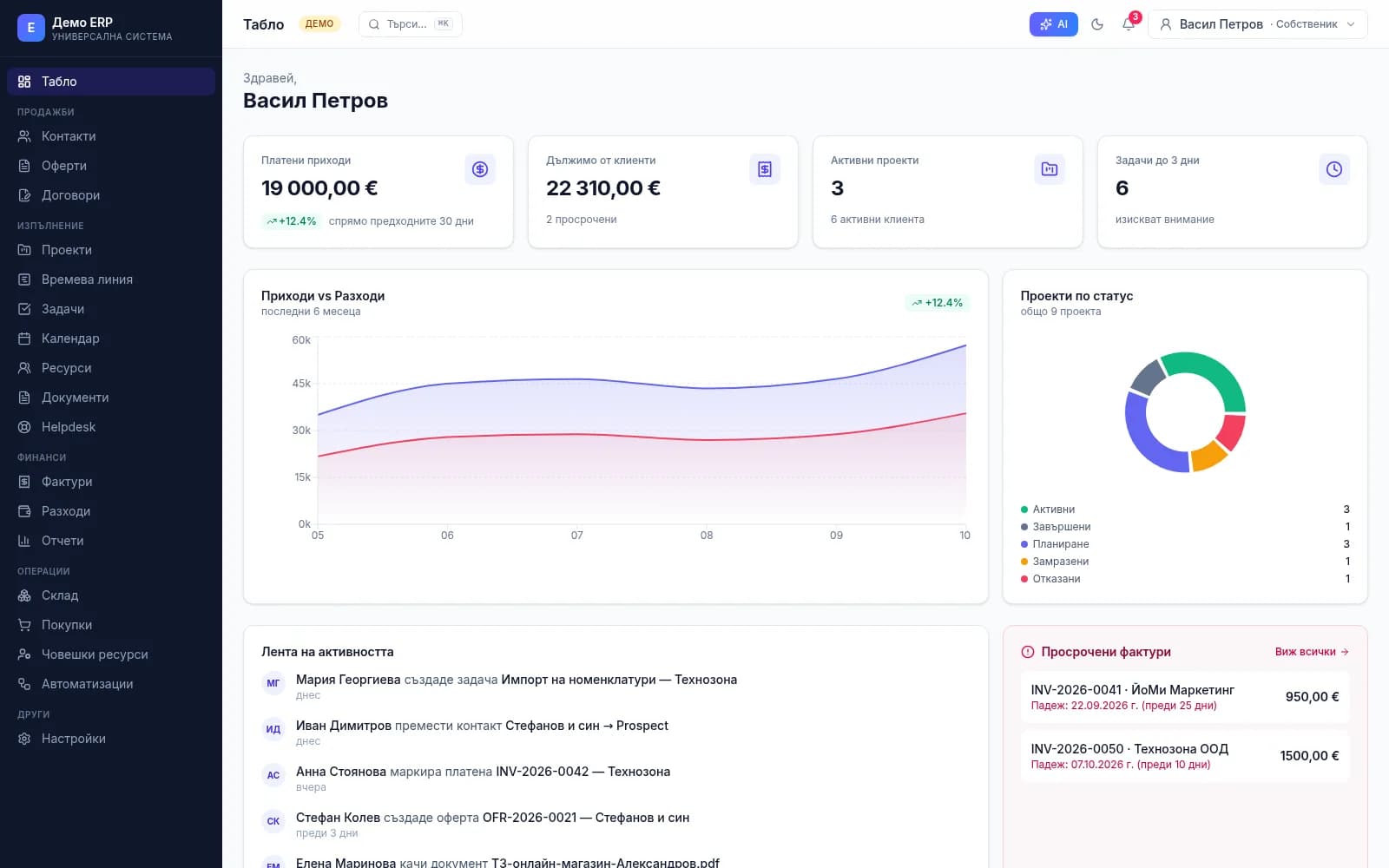
Task: Open overdue invoice INV-2026-0050 Технозона ООД
Action: click(x=1185, y=756)
